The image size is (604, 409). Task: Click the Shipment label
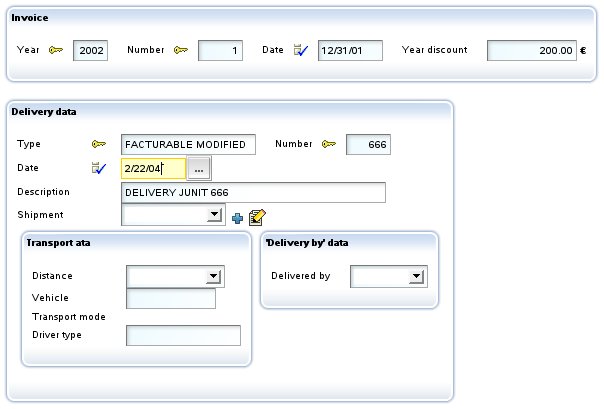pos(40,215)
